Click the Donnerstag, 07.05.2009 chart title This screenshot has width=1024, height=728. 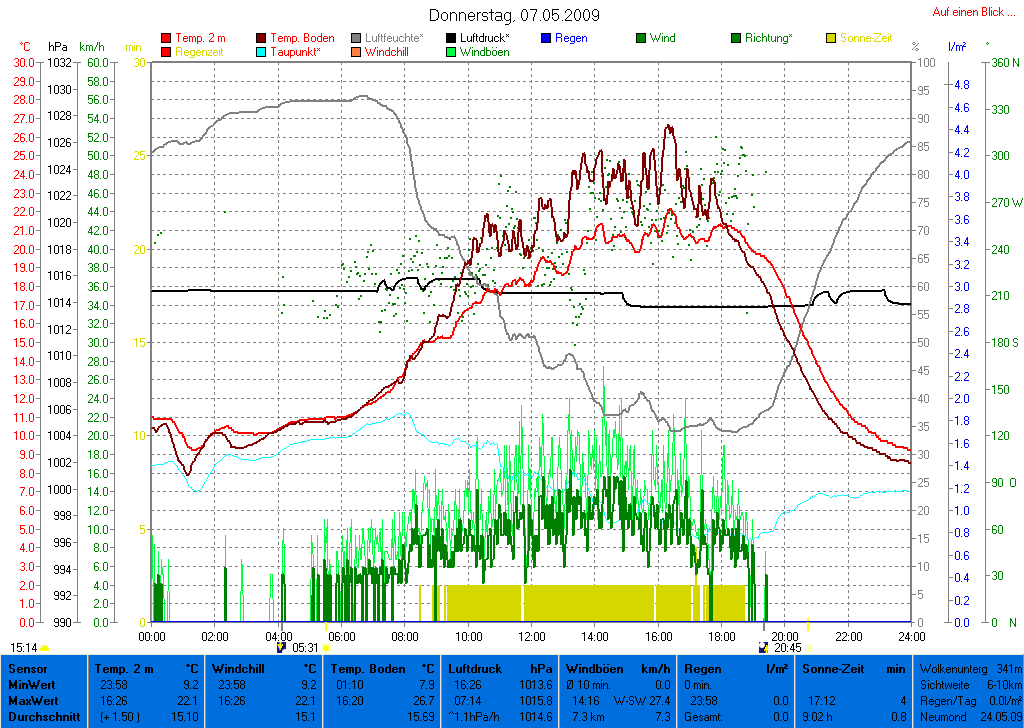(x=515, y=15)
